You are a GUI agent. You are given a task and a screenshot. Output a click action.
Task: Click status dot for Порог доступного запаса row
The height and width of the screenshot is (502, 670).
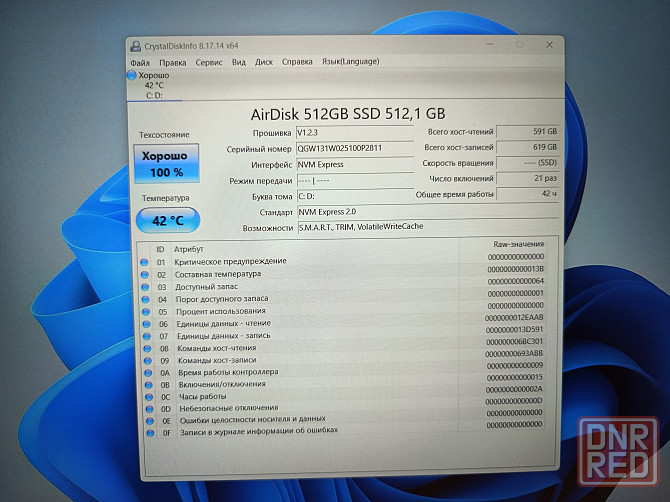(145, 299)
